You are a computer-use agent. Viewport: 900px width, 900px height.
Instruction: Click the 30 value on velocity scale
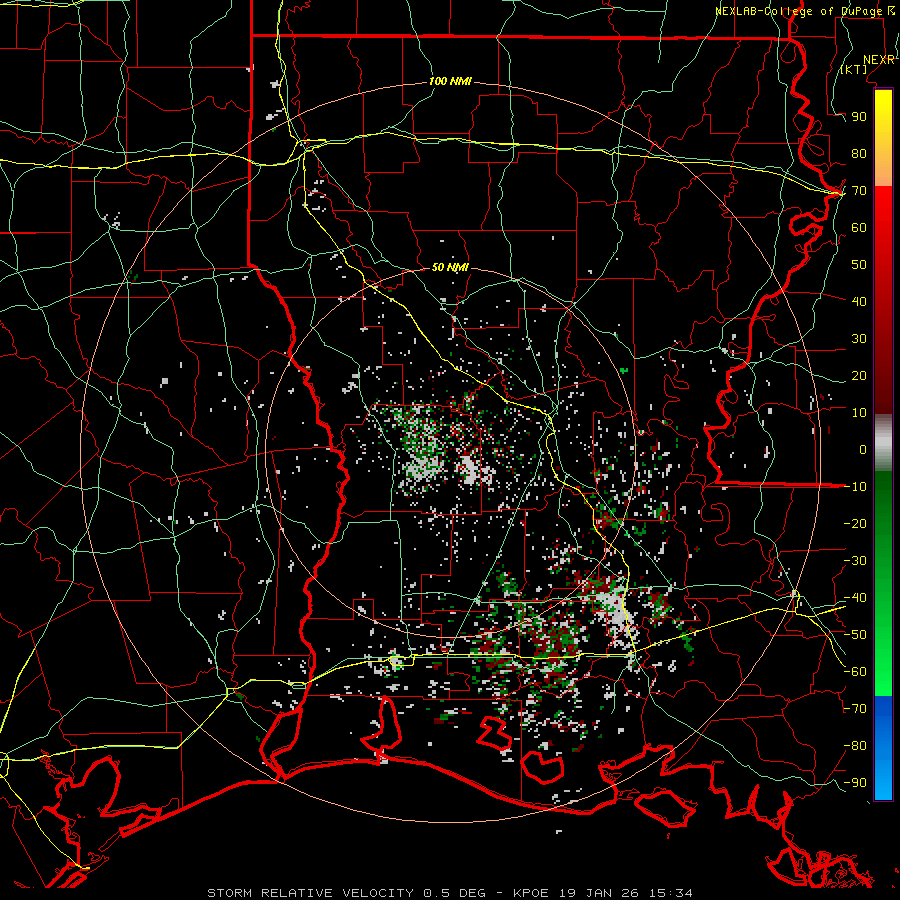point(859,339)
